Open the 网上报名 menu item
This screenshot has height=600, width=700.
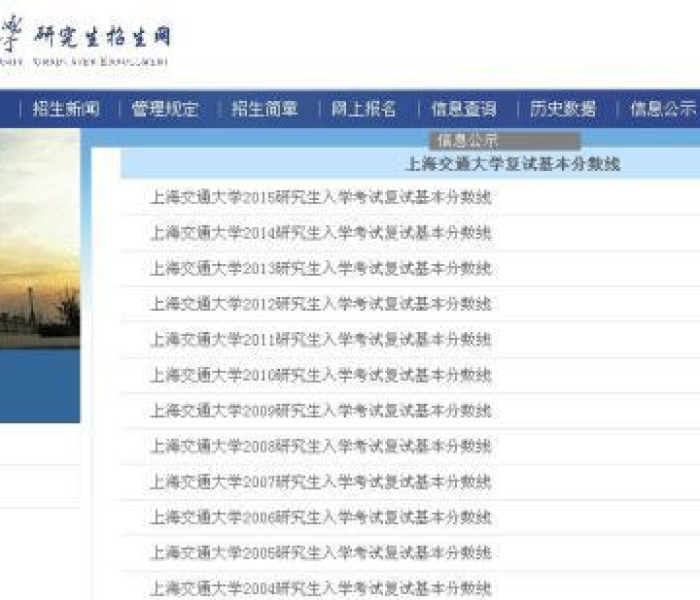pos(363,109)
